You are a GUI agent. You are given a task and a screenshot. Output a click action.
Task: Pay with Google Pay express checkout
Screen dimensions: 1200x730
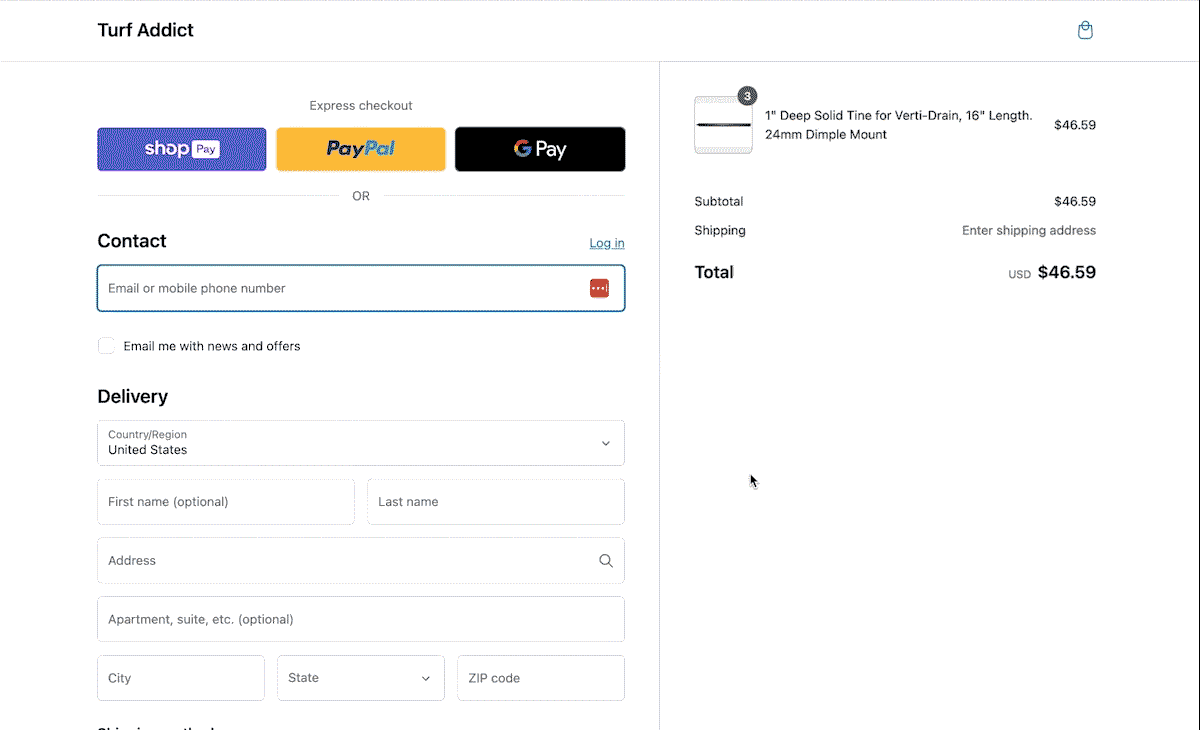point(540,149)
